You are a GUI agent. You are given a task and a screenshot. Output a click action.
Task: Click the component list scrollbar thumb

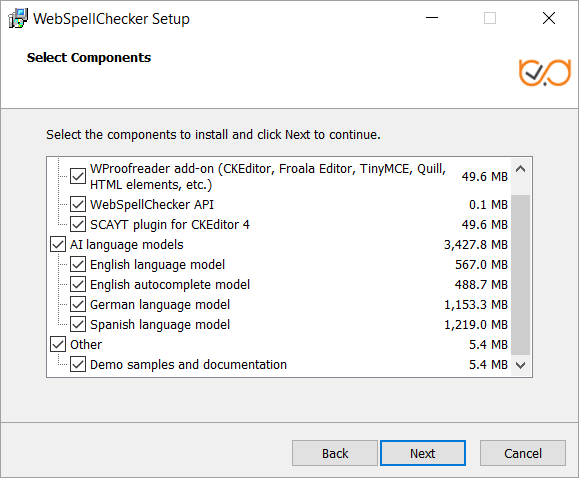pos(521,275)
